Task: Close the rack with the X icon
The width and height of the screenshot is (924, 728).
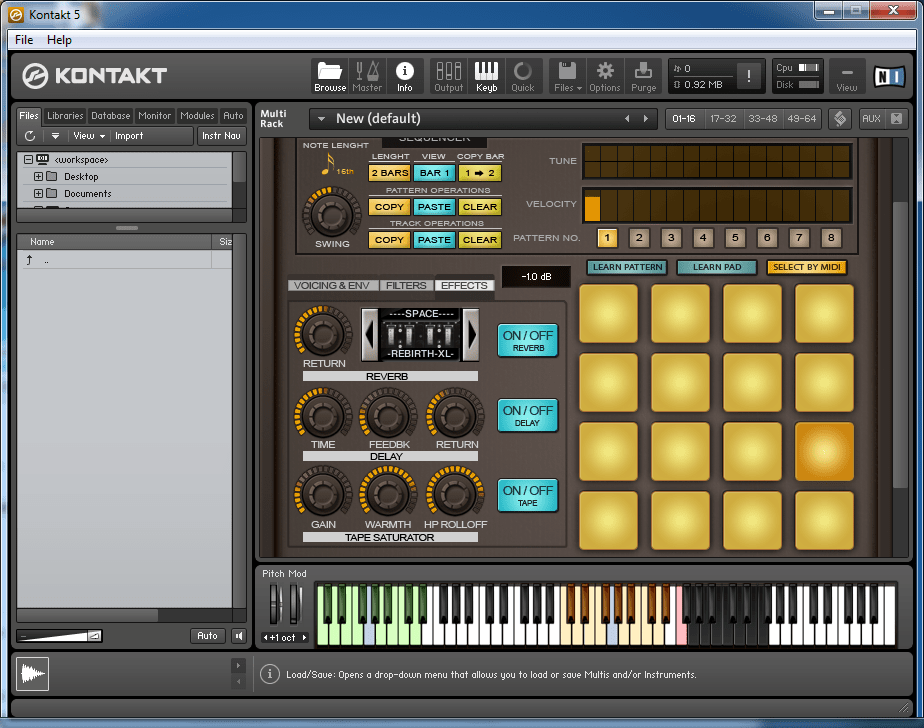Action: coord(896,118)
